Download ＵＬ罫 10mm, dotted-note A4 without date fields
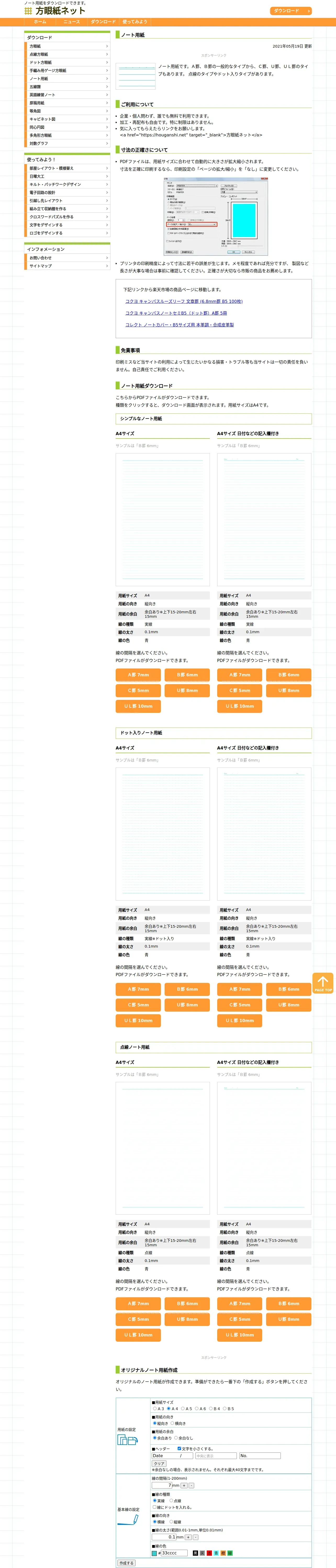 pyautogui.click(x=138, y=1021)
